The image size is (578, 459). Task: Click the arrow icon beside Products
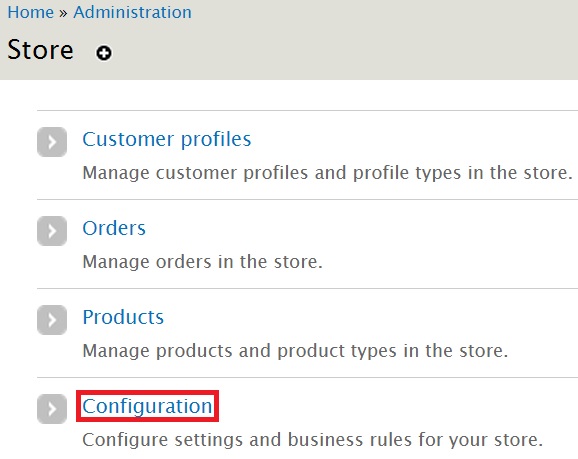pyautogui.click(x=52, y=320)
